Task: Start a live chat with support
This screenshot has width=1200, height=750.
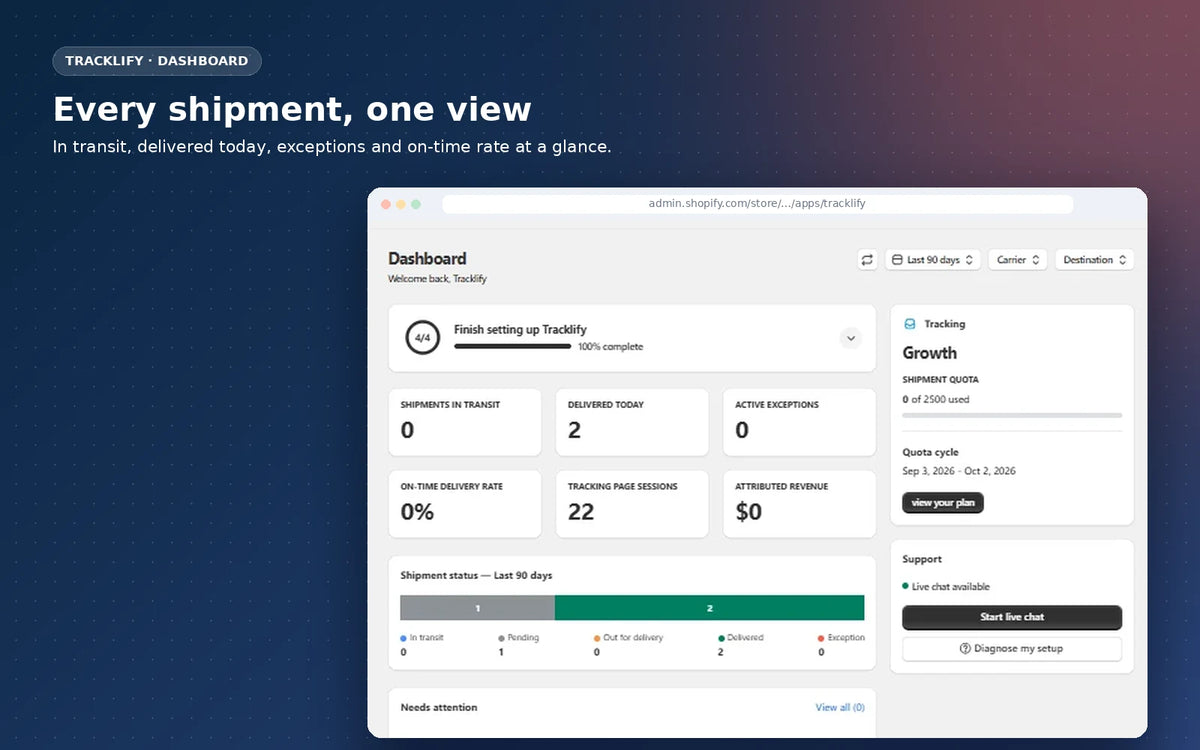Action: (x=1012, y=617)
